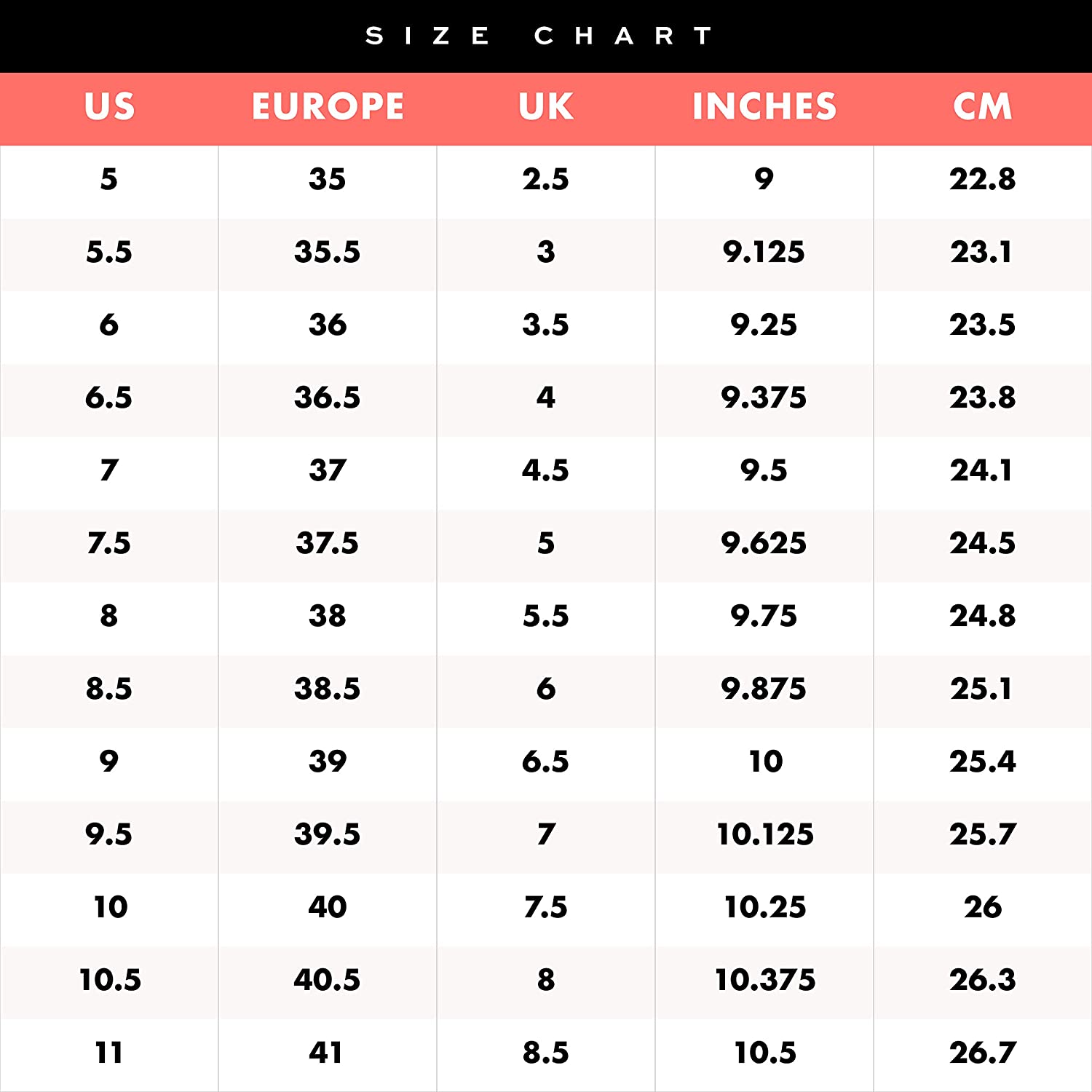1092x1092 pixels.
Task: Click the 10.375 inches cell
Action: coord(765,980)
